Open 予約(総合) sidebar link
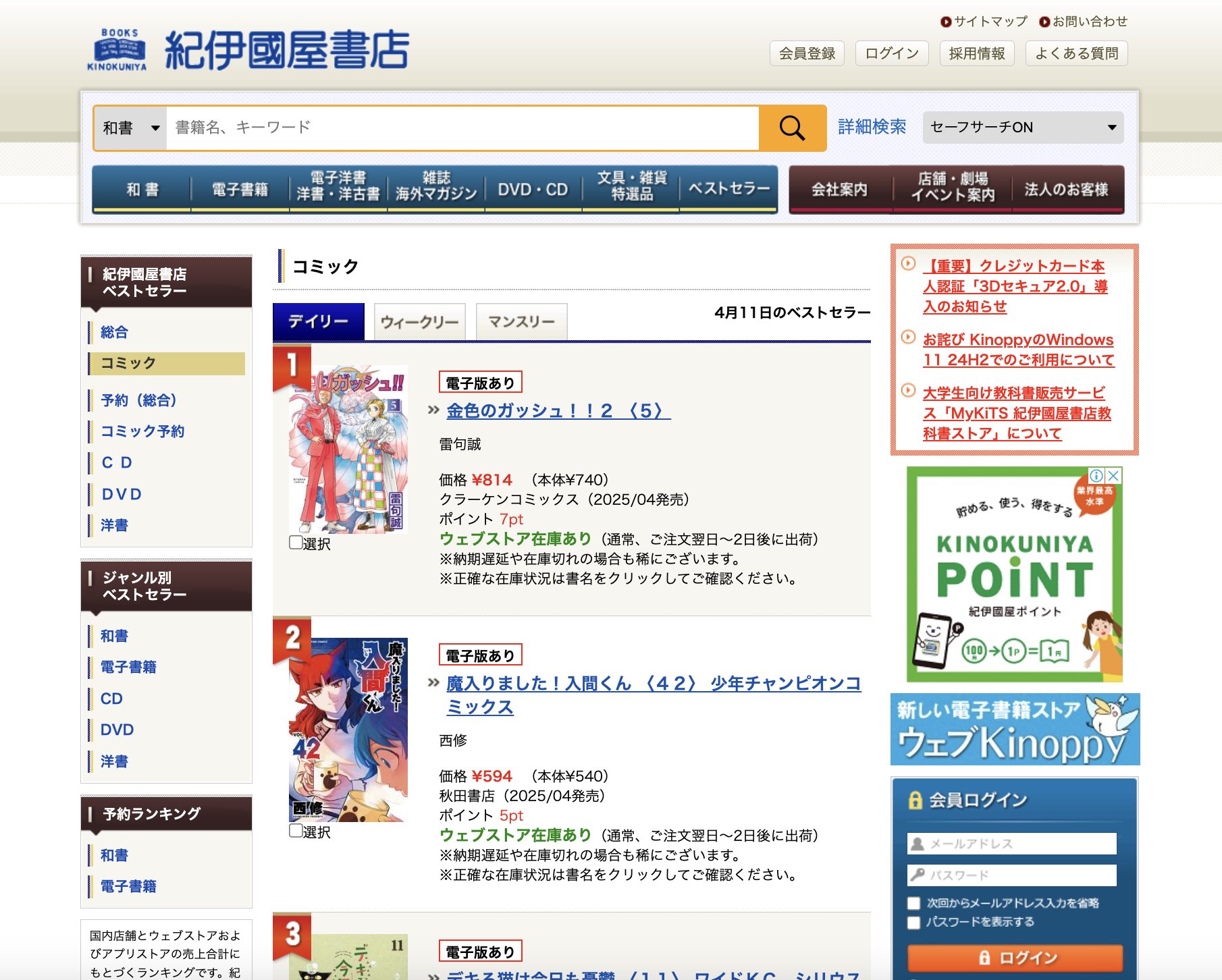Viewport: 1222px width, 980px height. tap(139, 400)
